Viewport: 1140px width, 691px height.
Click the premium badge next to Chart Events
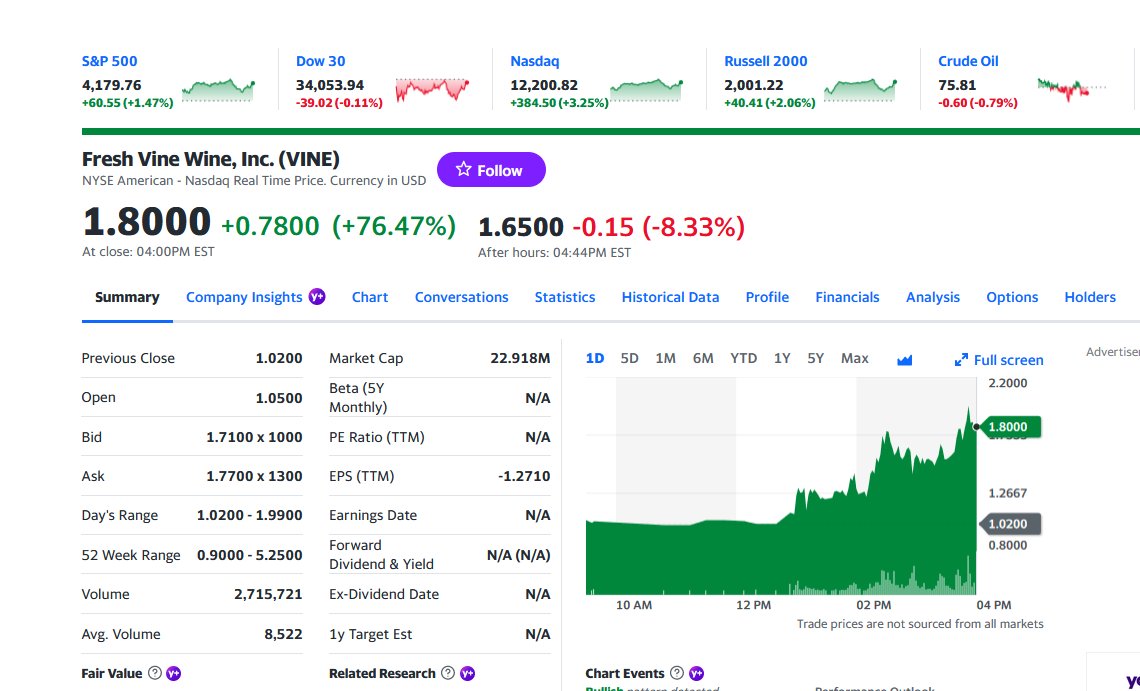pyautogui.click(x=697, y=674)
